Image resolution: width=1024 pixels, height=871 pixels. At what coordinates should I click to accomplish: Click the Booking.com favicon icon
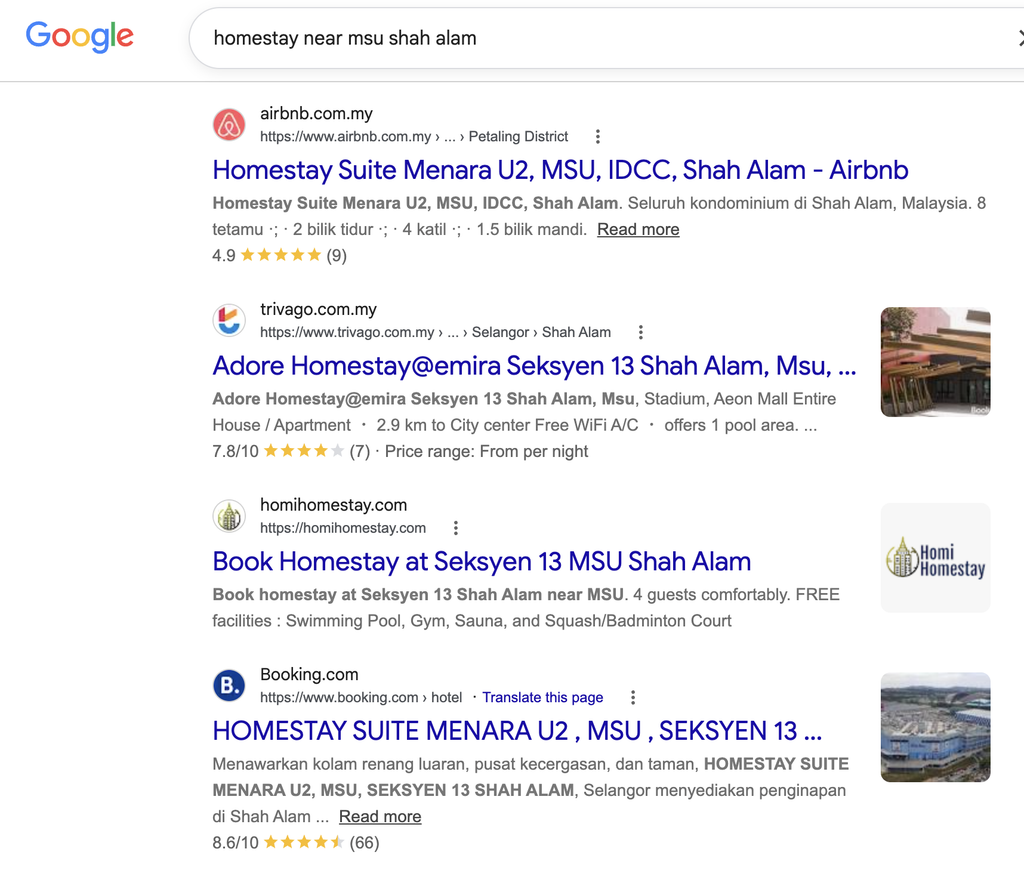(229, 685)
